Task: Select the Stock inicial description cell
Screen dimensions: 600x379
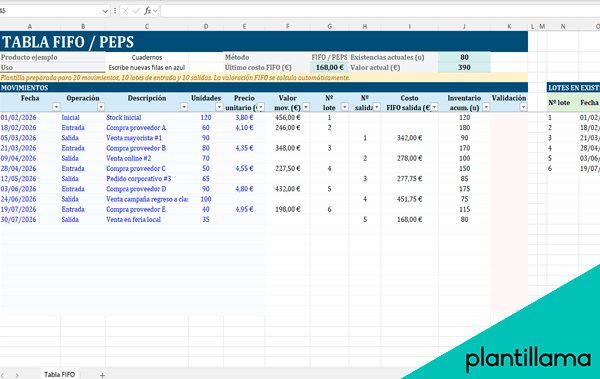Action: 147,118
